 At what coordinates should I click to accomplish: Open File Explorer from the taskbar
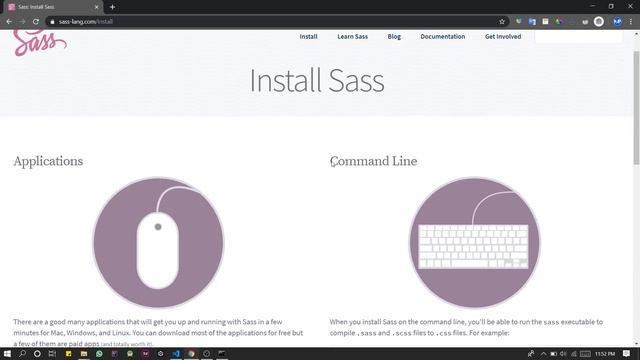tap(84, 353)
